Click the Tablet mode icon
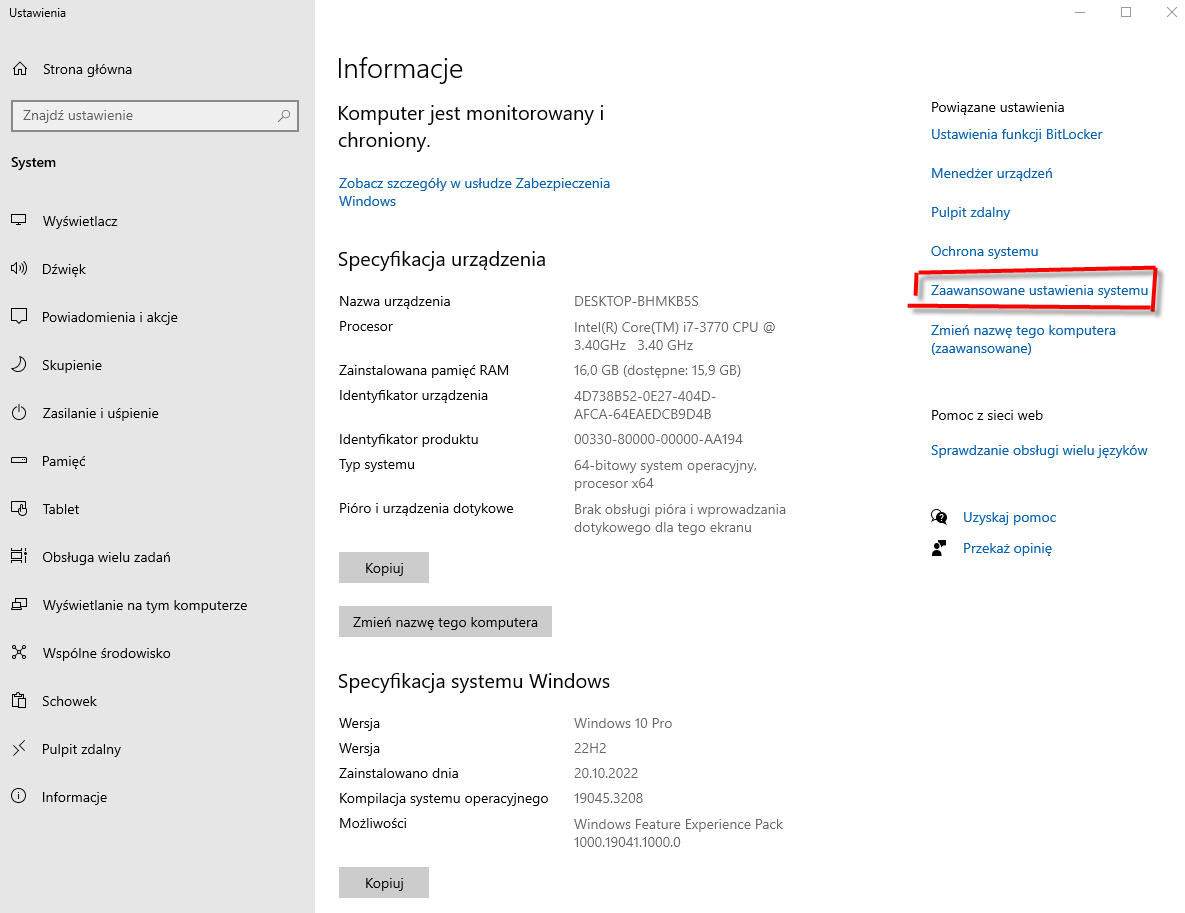Screen dimensions: 1185x913 tap(19, 509)
